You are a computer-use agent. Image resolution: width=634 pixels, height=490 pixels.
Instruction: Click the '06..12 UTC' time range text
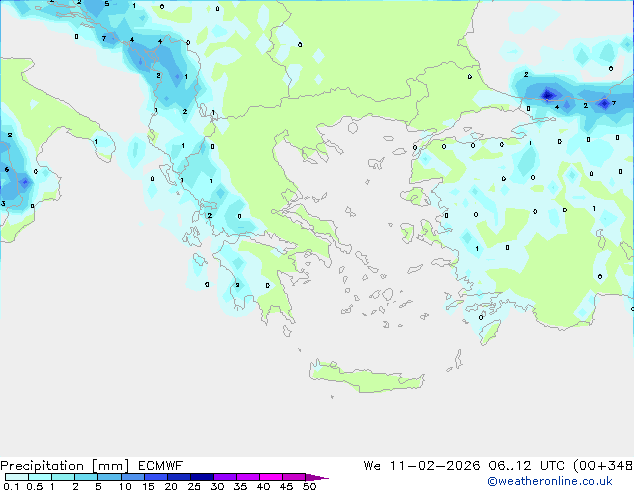click(x=526, y=466)
